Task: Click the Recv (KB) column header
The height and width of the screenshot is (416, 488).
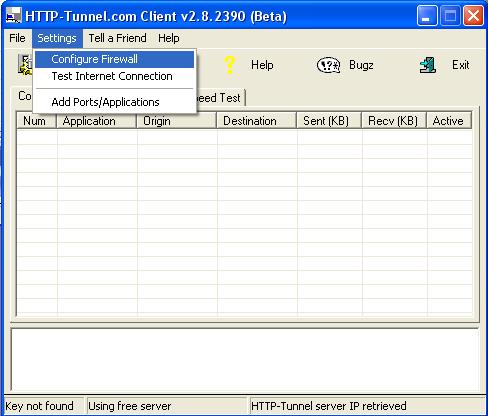Action: tap(394, 121)
